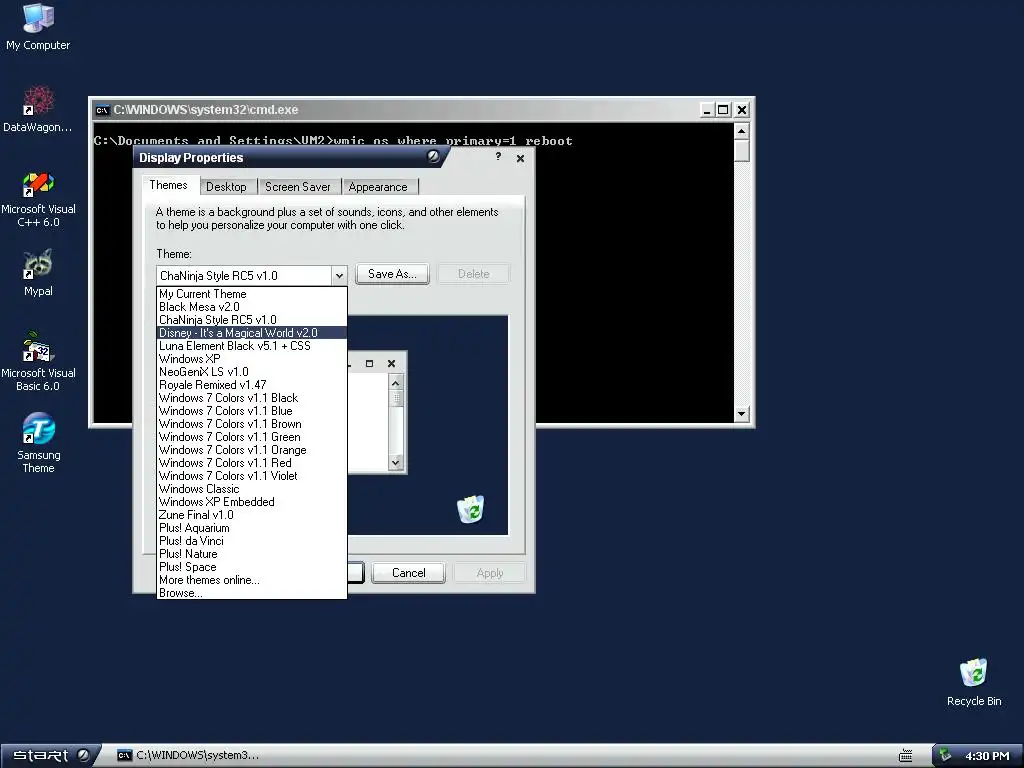Screen dimensions: 1024x768
Task: Choose Luna Element Black v5.1 + CSS
Action: pyautogui.click(x=251, y=346)
